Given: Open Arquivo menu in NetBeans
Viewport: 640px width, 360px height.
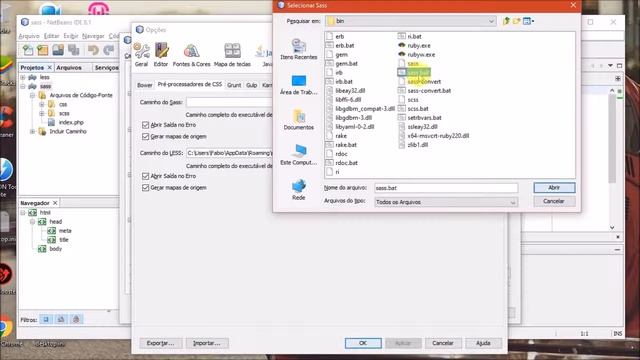Looking at the screenshot, I should point(29,36).
